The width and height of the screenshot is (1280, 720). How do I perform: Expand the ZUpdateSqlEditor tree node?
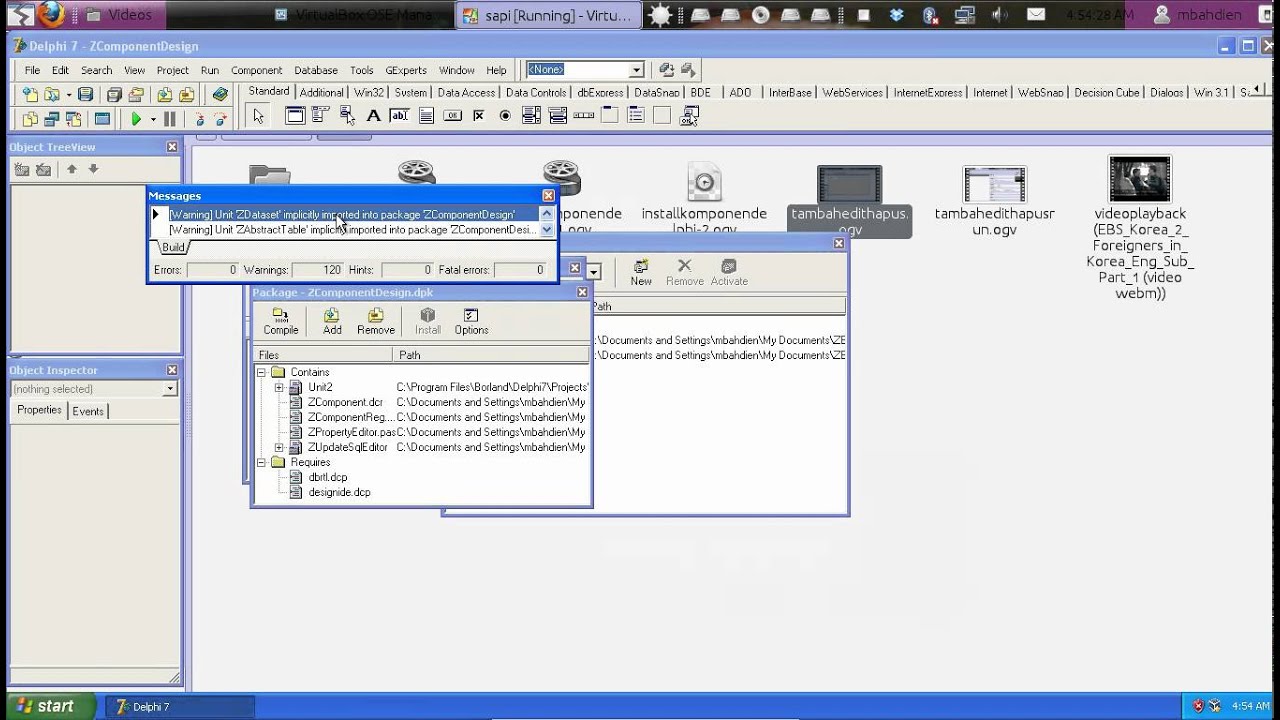click(279, 447)
